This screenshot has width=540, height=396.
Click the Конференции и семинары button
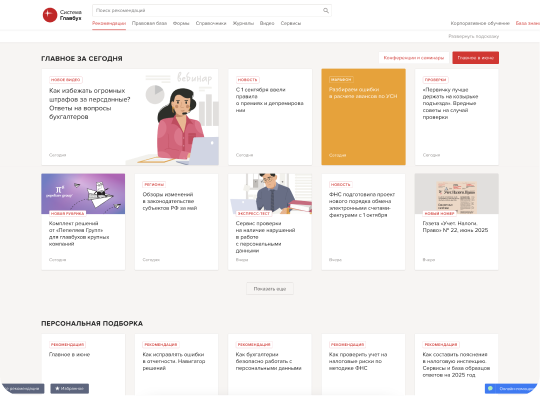pos(414,58)
